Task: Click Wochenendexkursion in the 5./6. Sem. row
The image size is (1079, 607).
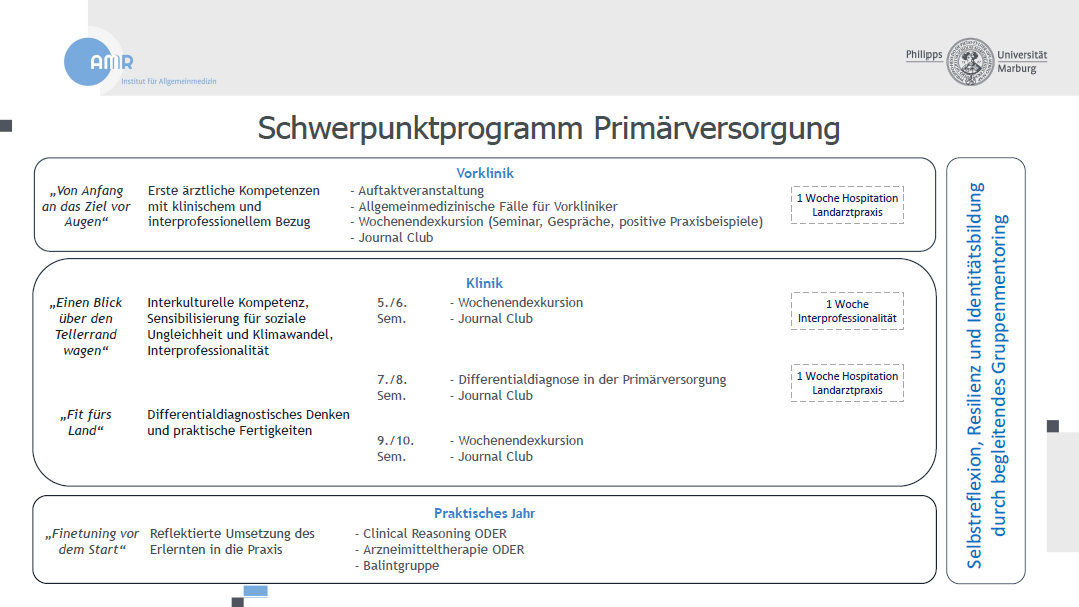Action: [x=516, y=303]
